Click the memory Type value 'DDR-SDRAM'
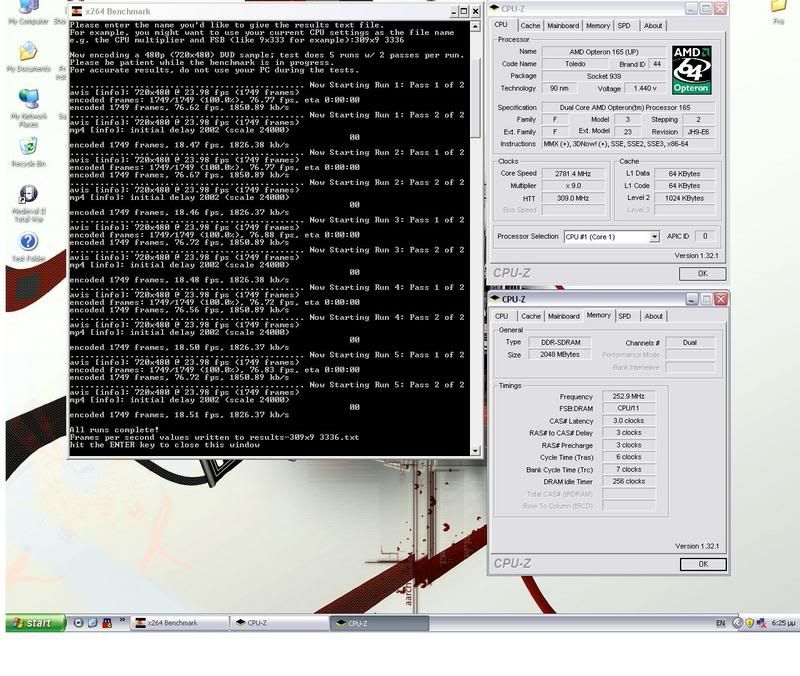 tap(560, 342)
